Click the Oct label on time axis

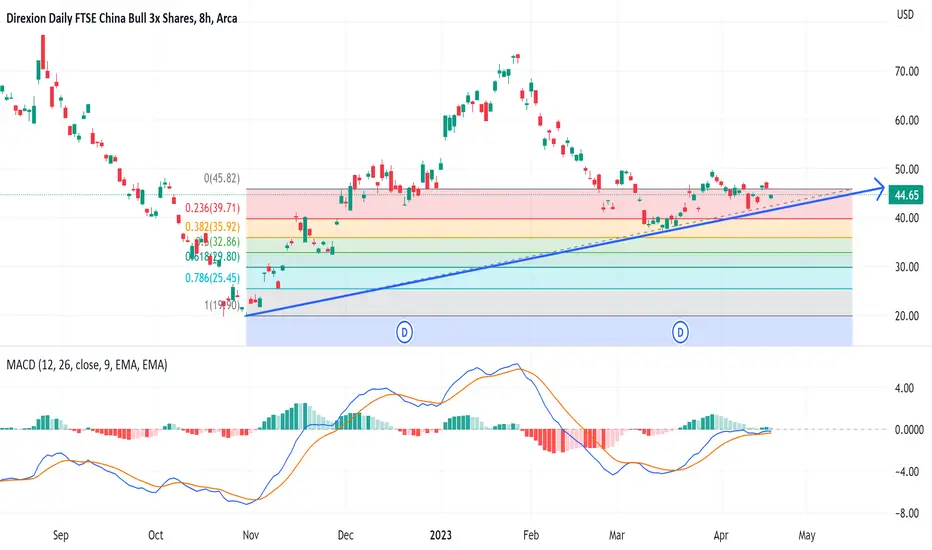click(155, 535)
